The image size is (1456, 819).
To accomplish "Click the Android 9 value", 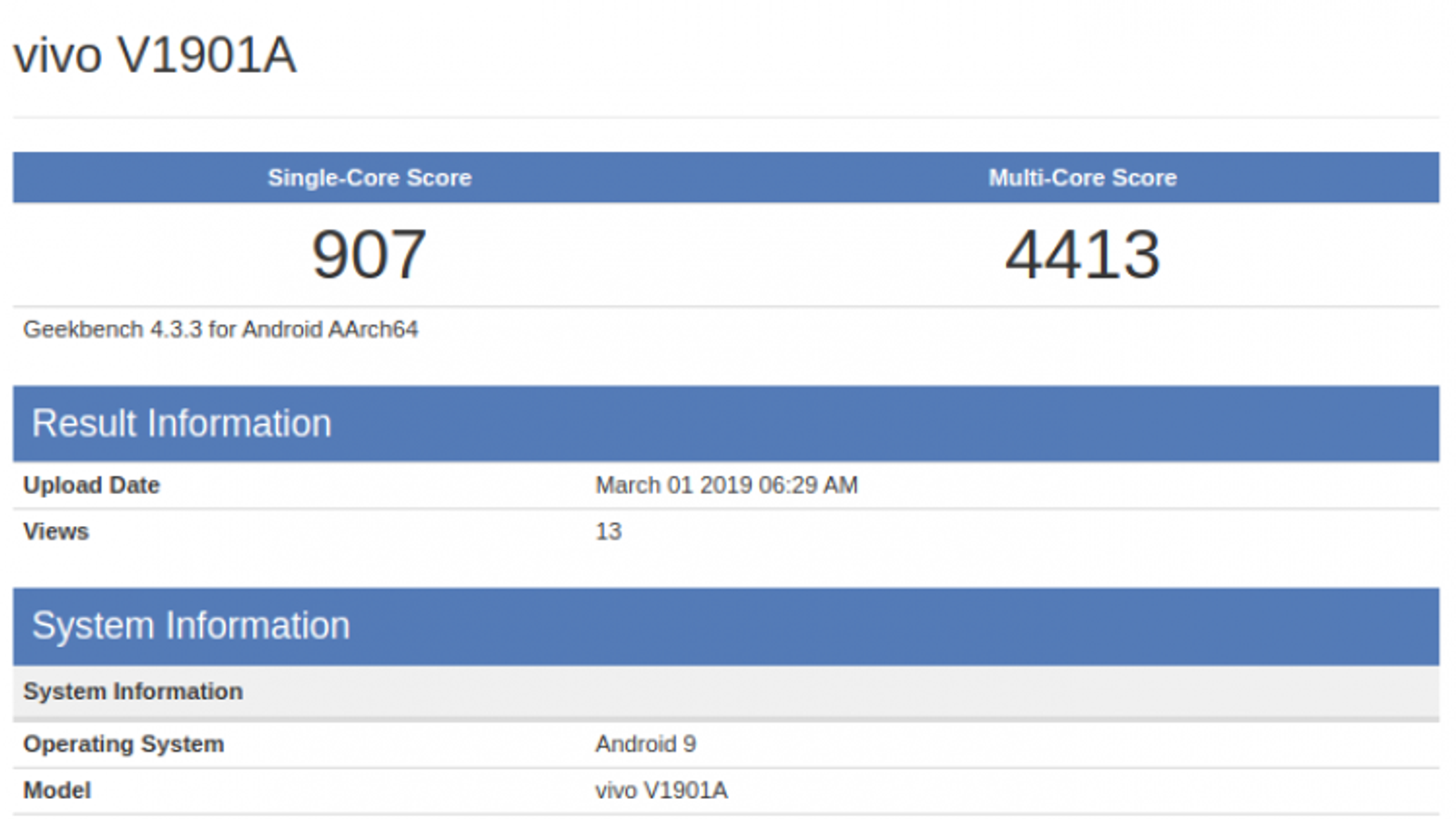I will click(x=646, y=744).
